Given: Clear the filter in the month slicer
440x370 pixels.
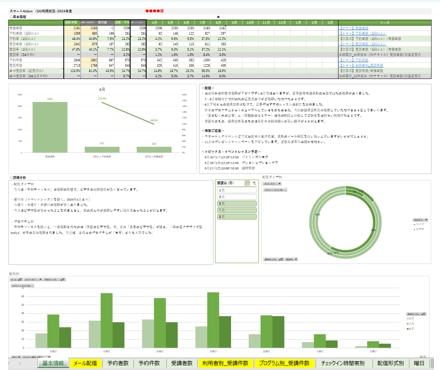Looking at the screenshot, I should pos(254,183).
